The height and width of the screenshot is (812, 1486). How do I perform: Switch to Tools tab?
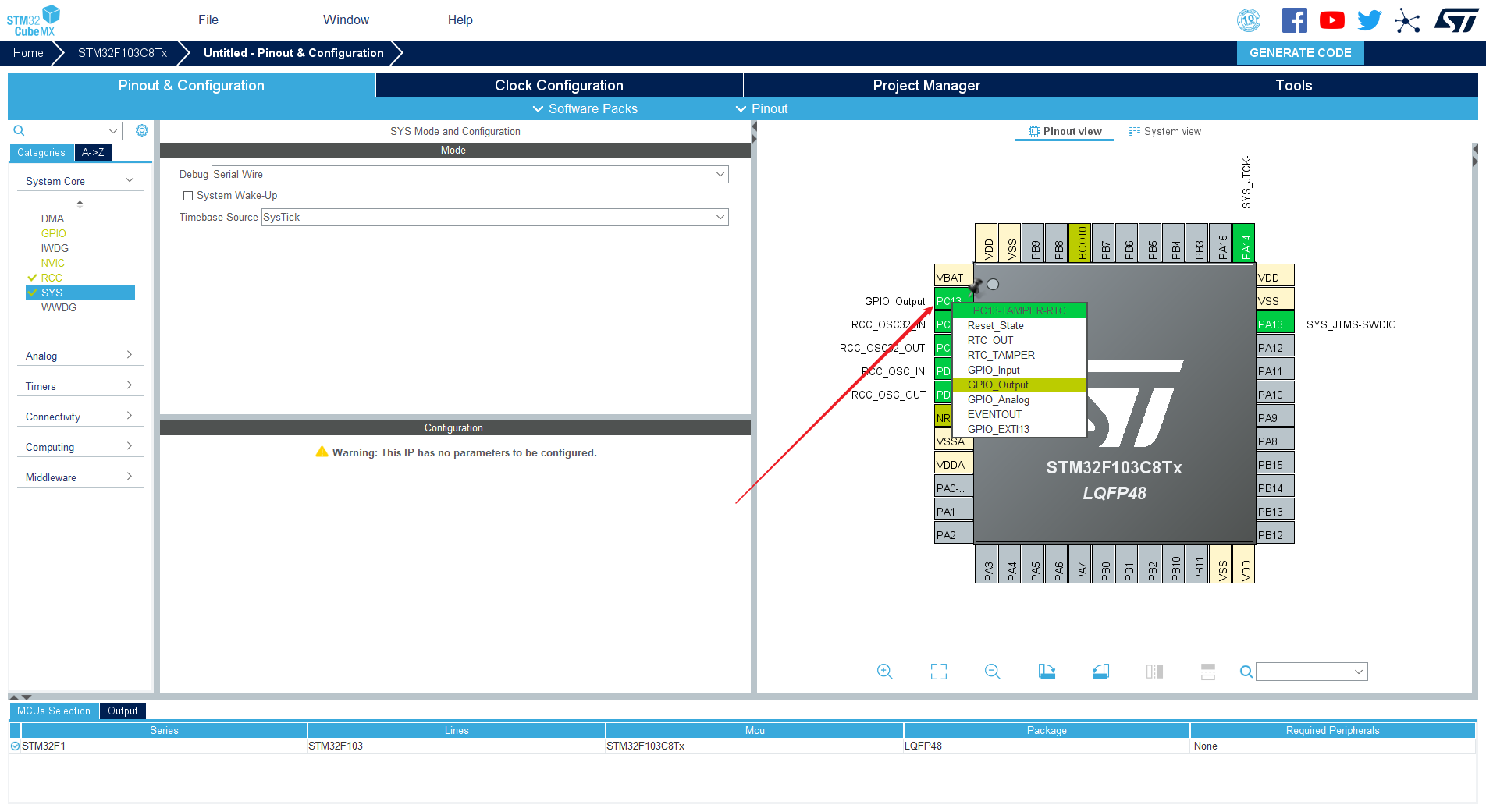(x=1294, y=85)
